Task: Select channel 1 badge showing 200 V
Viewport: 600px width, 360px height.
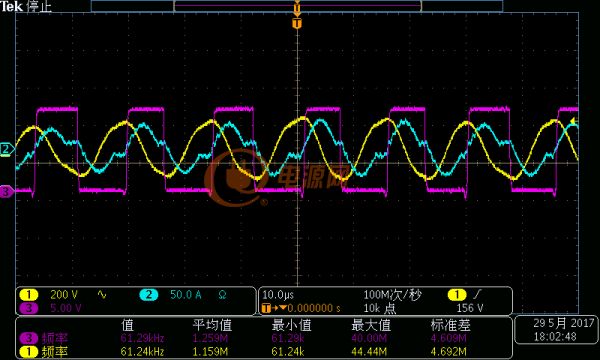Action: click(29, 295)
